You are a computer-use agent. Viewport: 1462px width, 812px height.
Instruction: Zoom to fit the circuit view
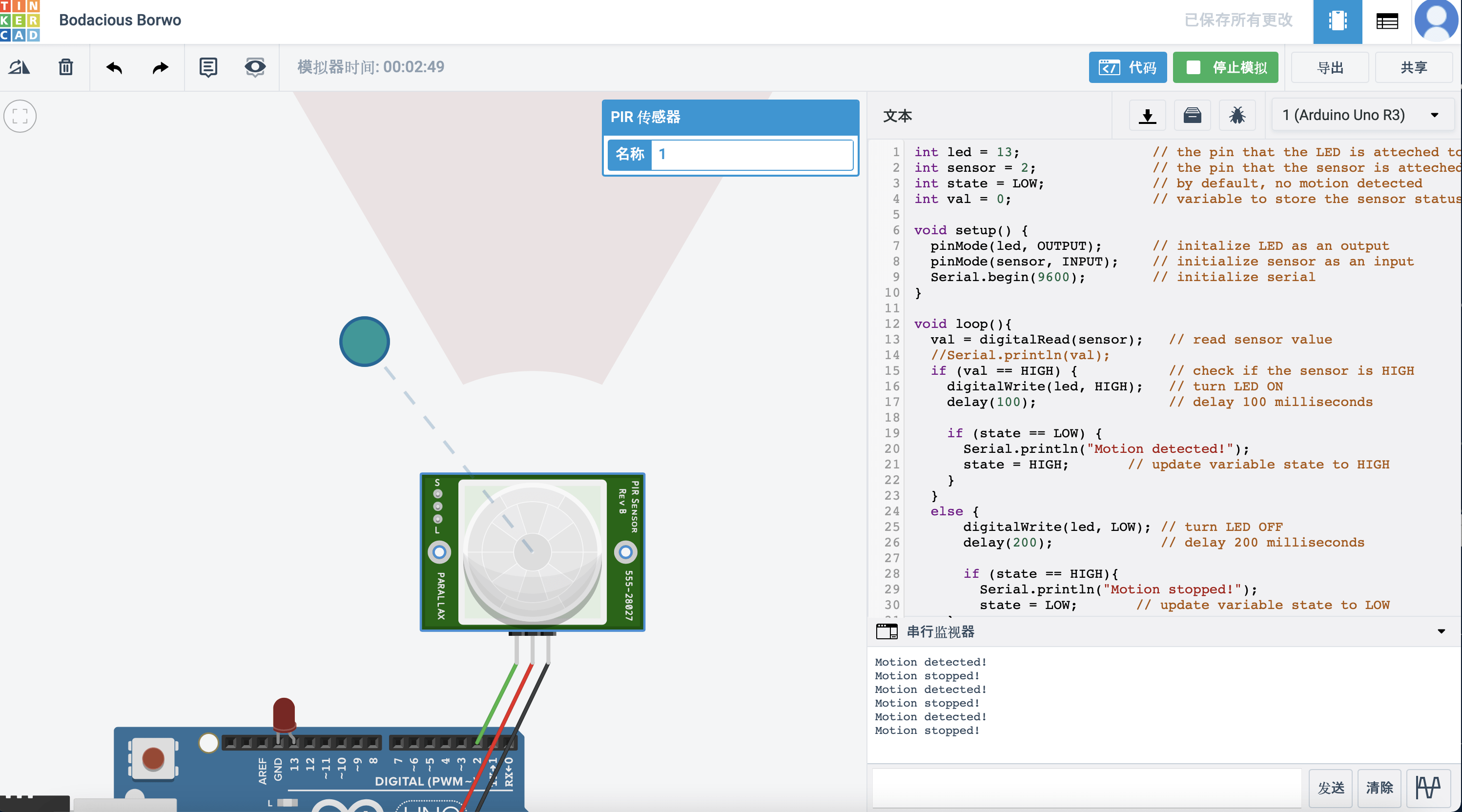coord(20,116)
